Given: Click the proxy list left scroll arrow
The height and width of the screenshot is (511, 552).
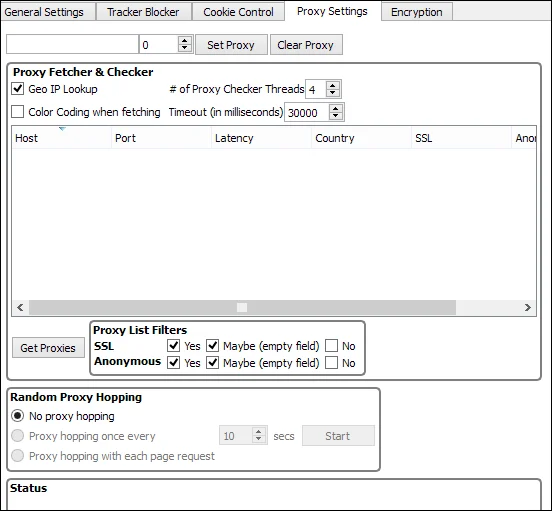Looking at the screenshot, I should pos(20,307).
